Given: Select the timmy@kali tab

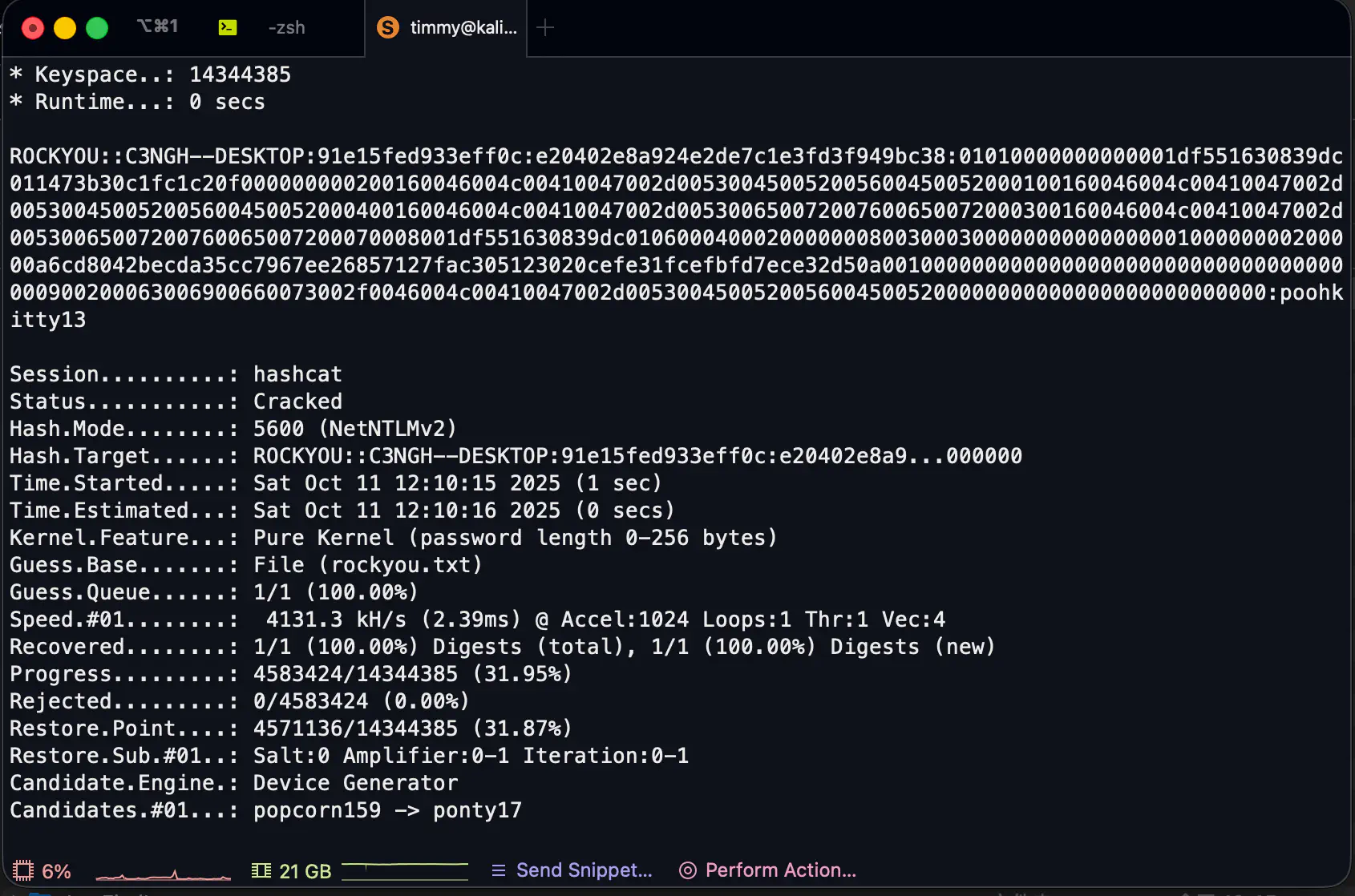Looking at the screenshot, I should [x=463, y=28].
